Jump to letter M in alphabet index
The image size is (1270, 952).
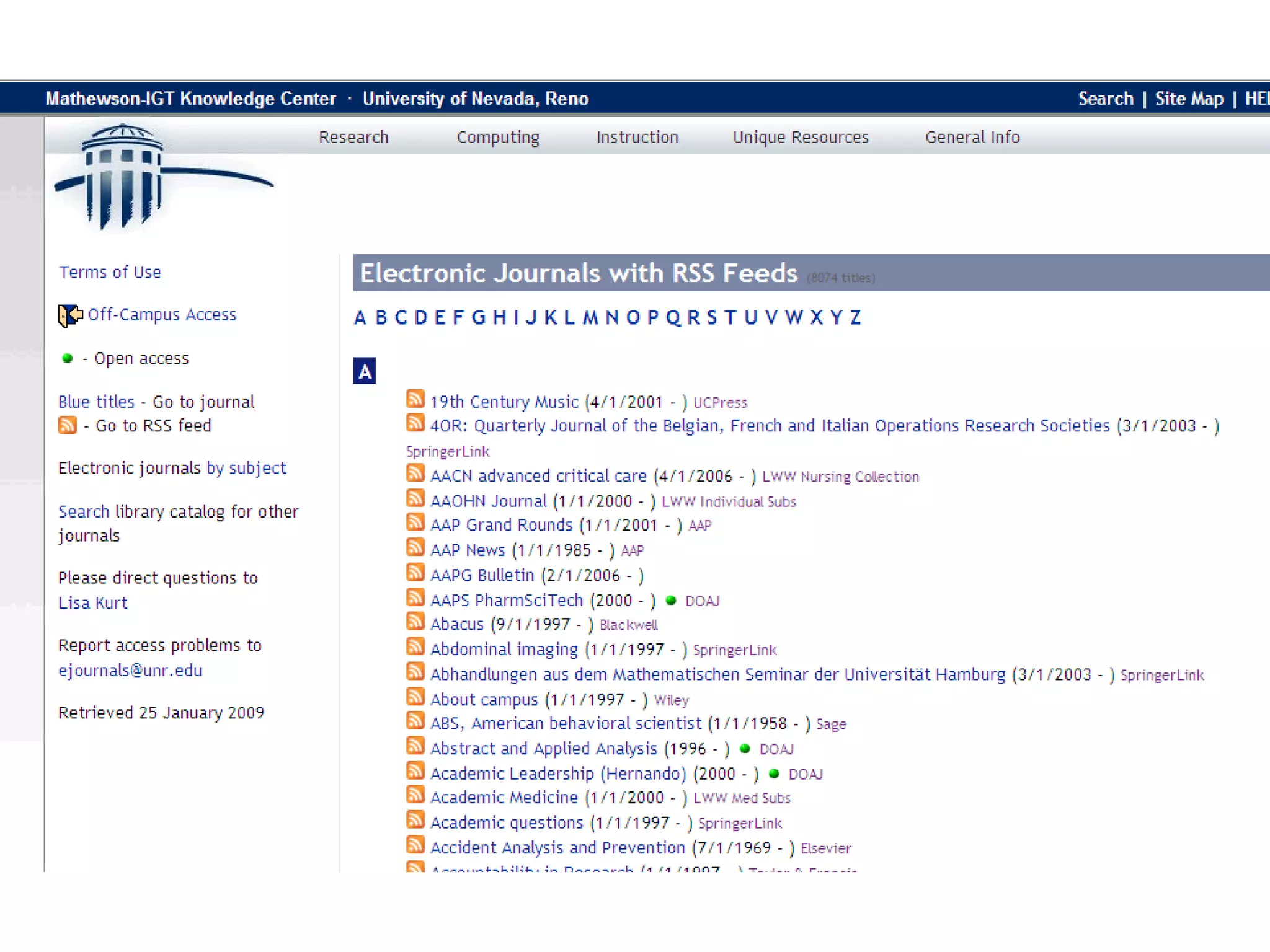(590, 318)
